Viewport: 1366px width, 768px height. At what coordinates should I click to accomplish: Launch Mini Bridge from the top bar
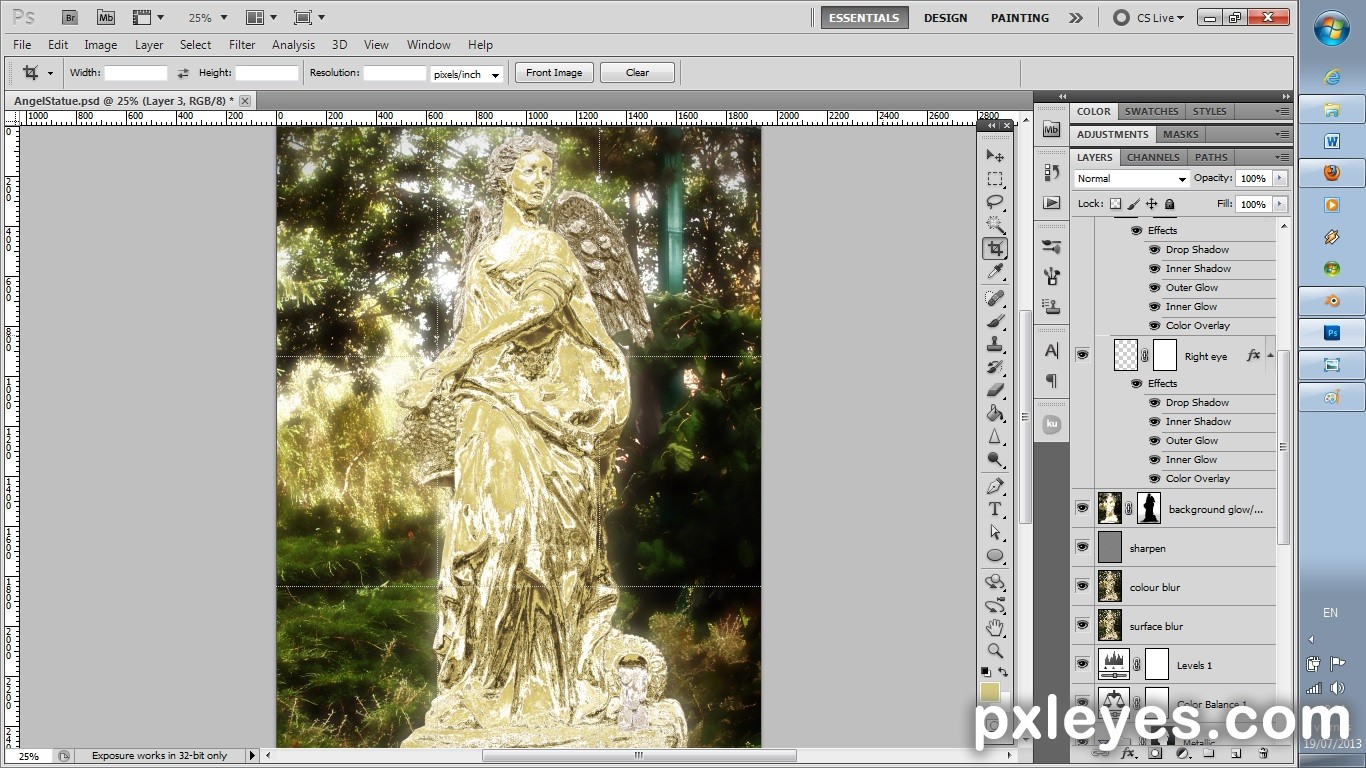106,17
